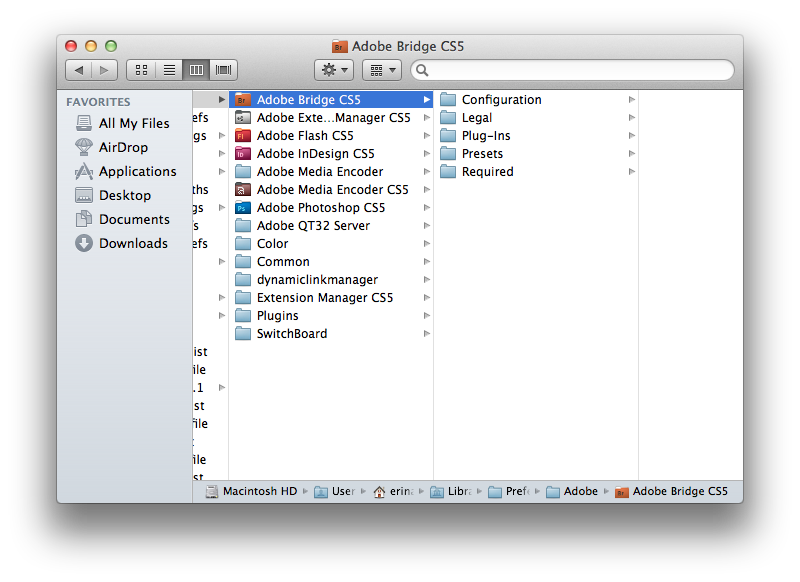Expand arrow next to Legal
Viewport: 800px width, 582px height.
point(632,117)
